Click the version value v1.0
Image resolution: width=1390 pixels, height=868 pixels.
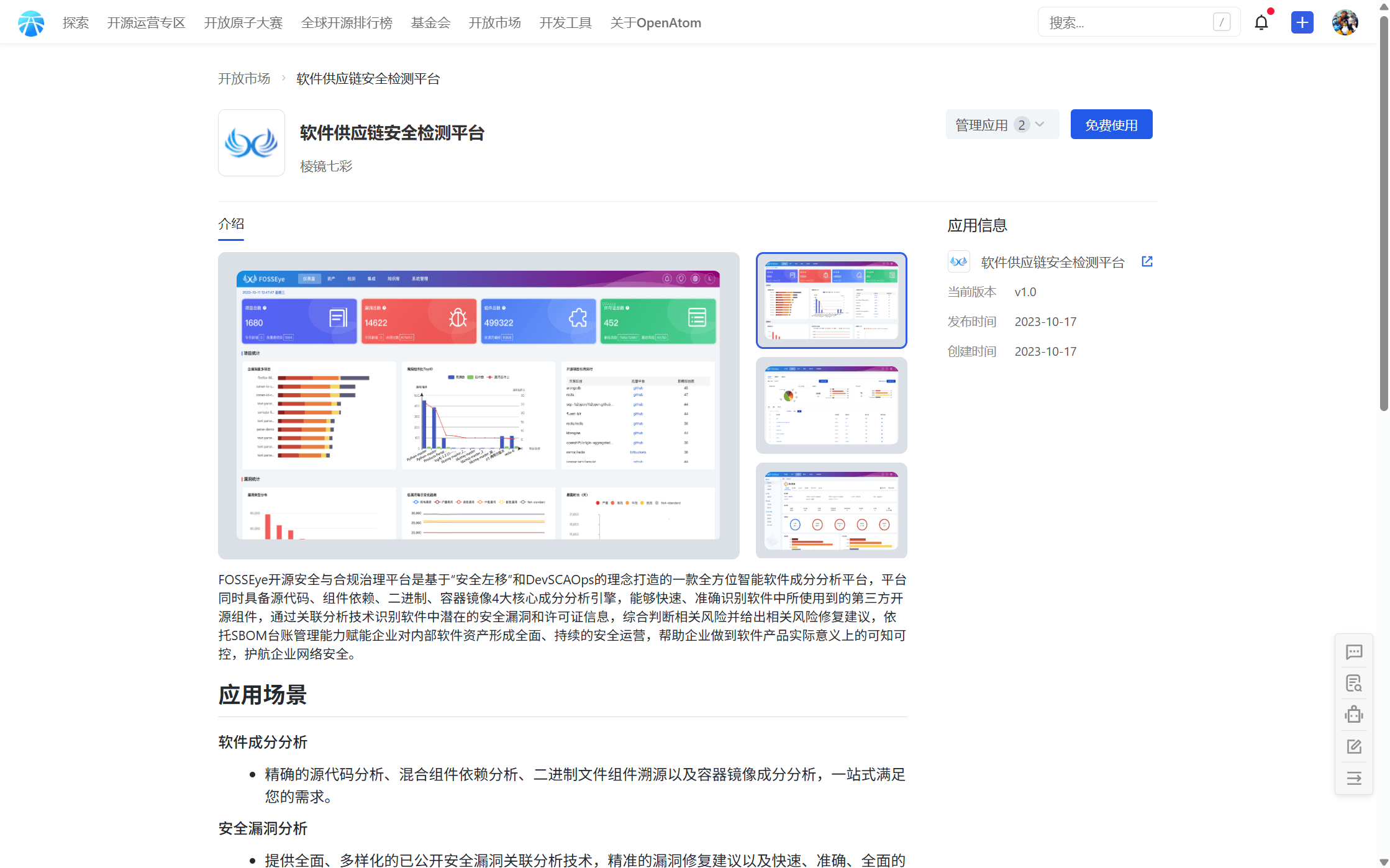pos(1025,292)
